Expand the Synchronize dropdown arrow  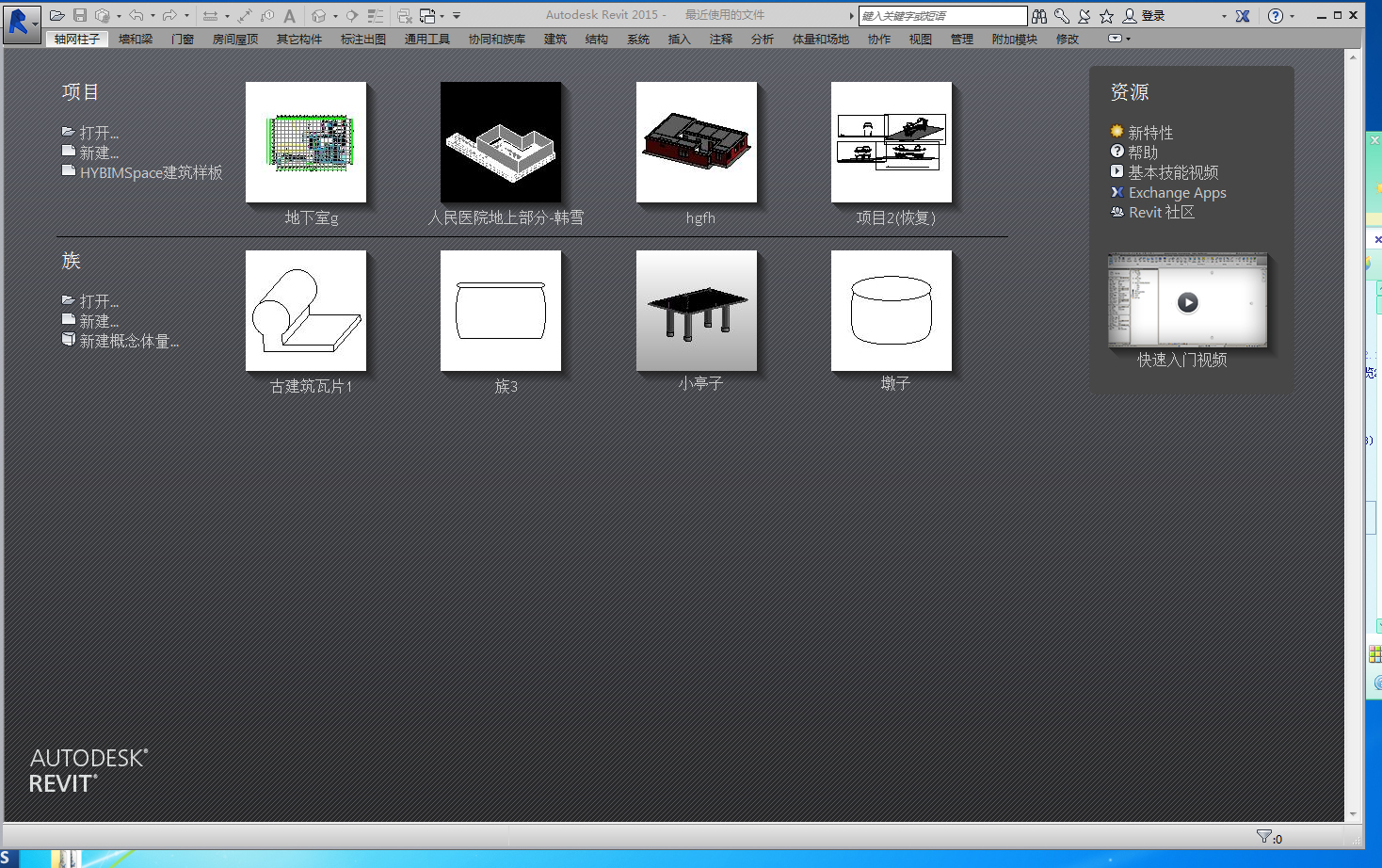pyautogui.click(x=119, y=16)
